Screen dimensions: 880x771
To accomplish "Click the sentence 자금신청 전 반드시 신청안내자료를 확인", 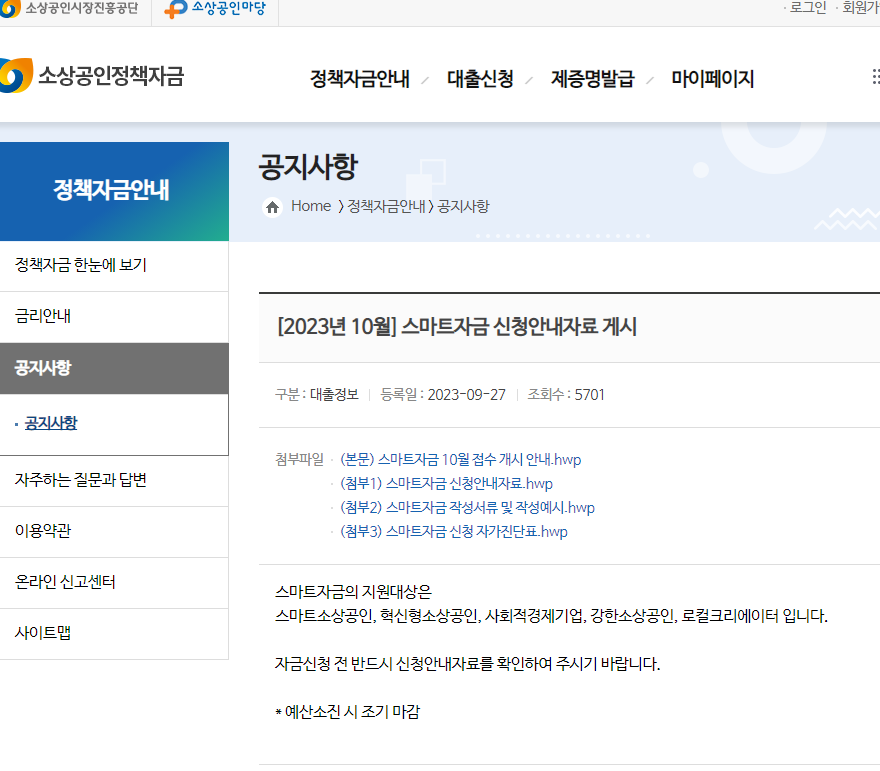I will pyautogui.click(x=467, y=664).
